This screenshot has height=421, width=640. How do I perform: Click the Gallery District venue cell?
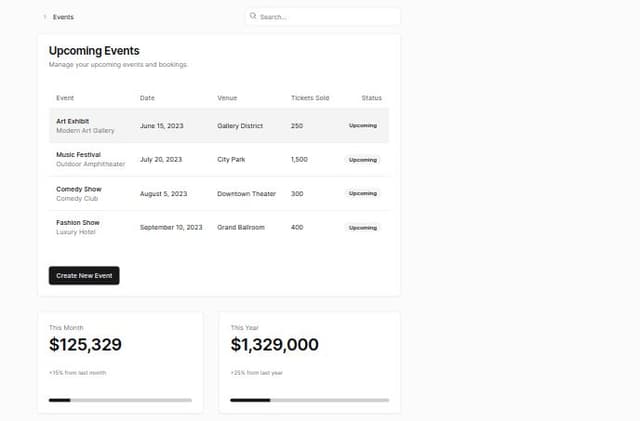click(240, 126)
